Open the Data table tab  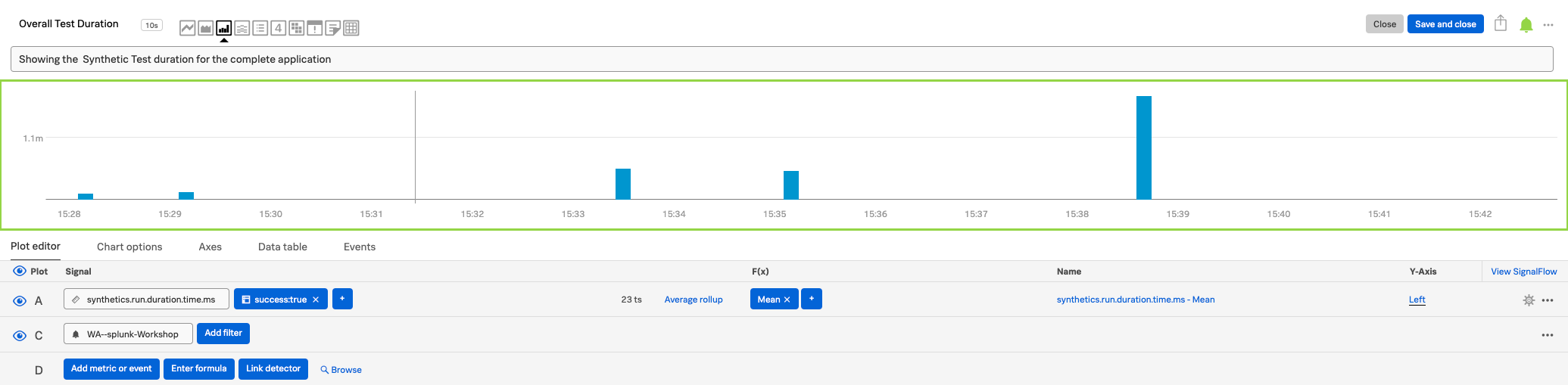coord(282,247)
